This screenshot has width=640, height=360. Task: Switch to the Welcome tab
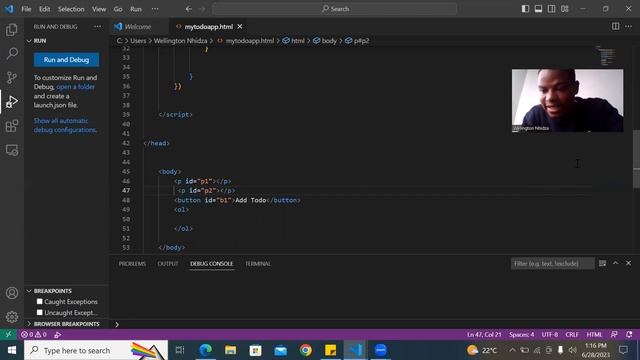138,27
